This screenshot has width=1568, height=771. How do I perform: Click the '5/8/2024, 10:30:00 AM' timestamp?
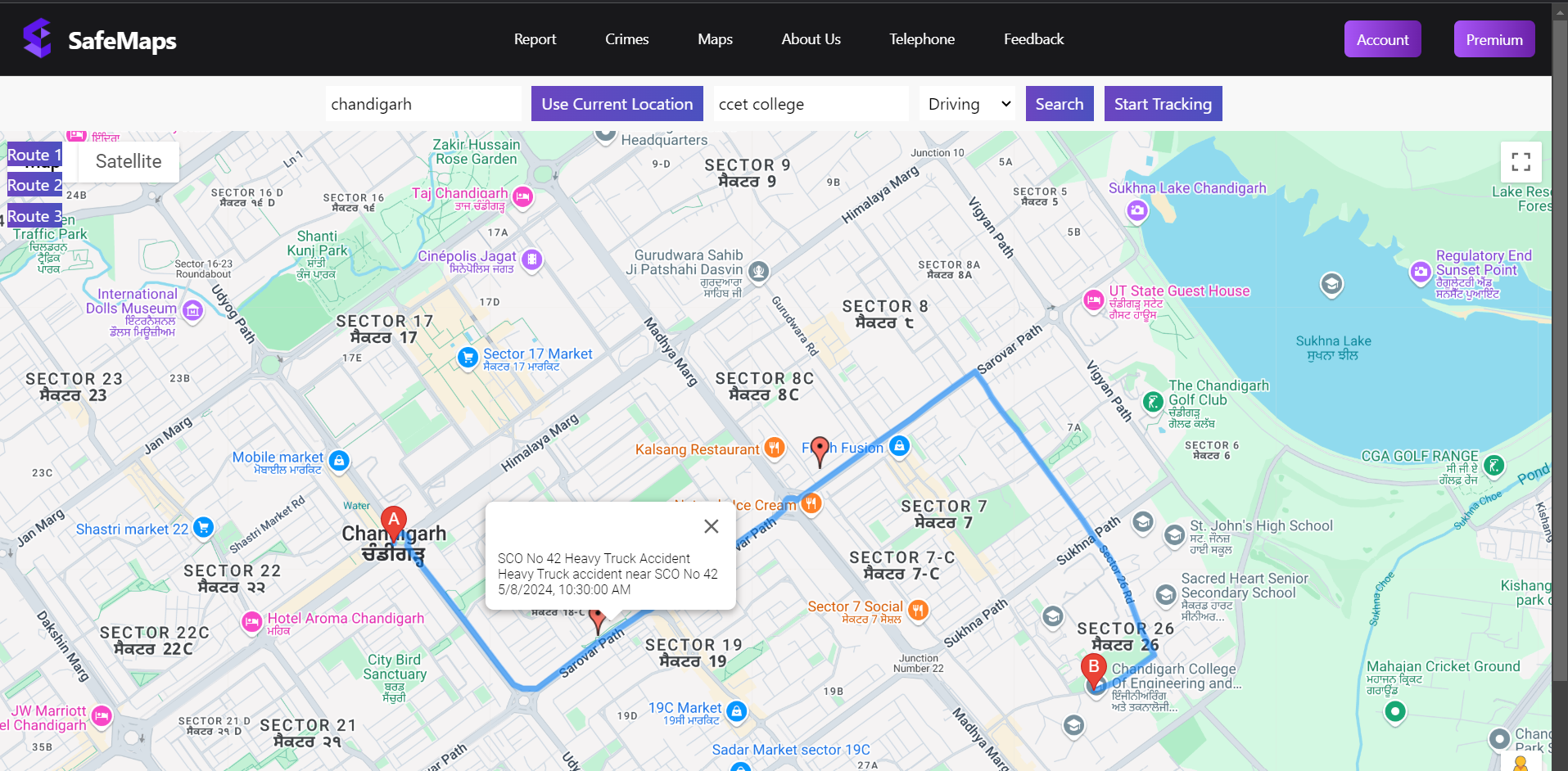coord(564,589)
